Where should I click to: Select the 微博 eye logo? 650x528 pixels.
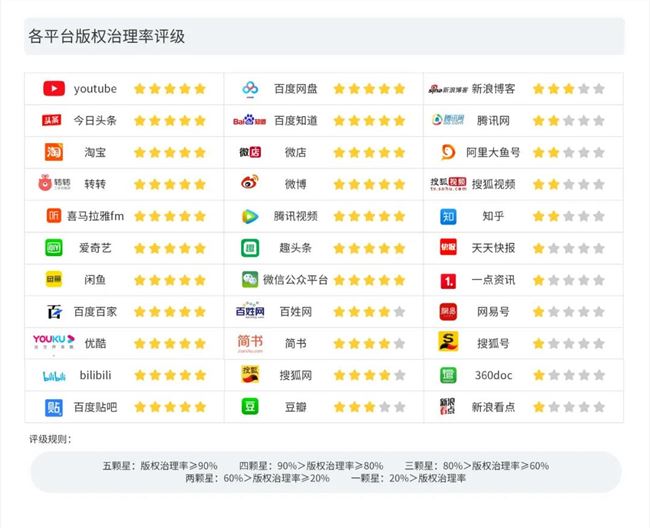(x=250, y=182)
